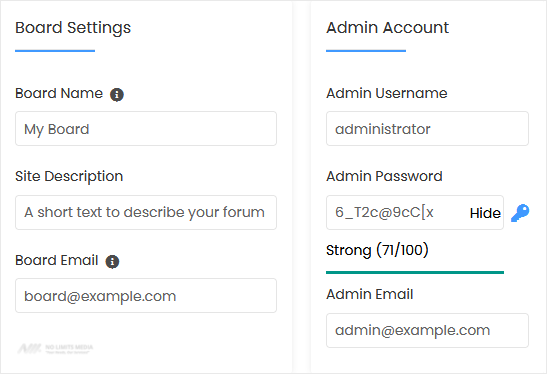Click the Admin Account section heading
The width and height of the screenshot is (547, 374).
tap(387, 28)
